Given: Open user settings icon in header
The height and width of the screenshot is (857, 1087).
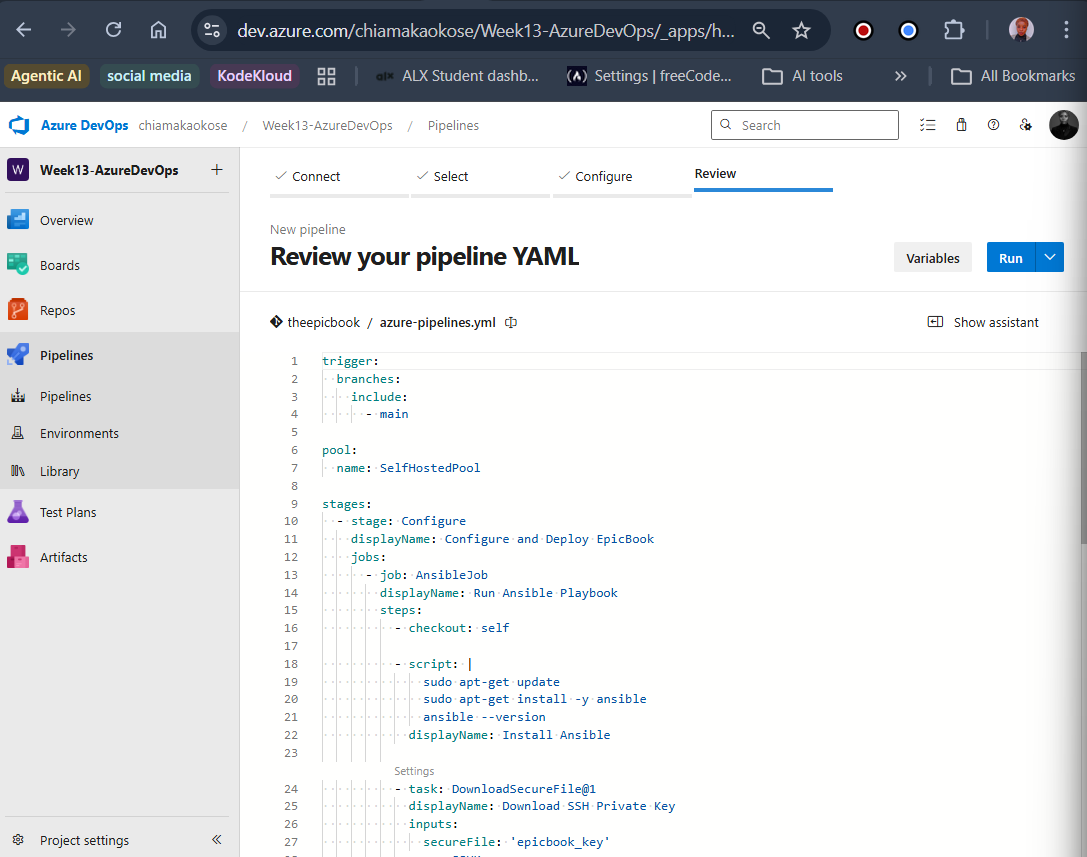Looking at the screenshot, I should click(1026, 125).
